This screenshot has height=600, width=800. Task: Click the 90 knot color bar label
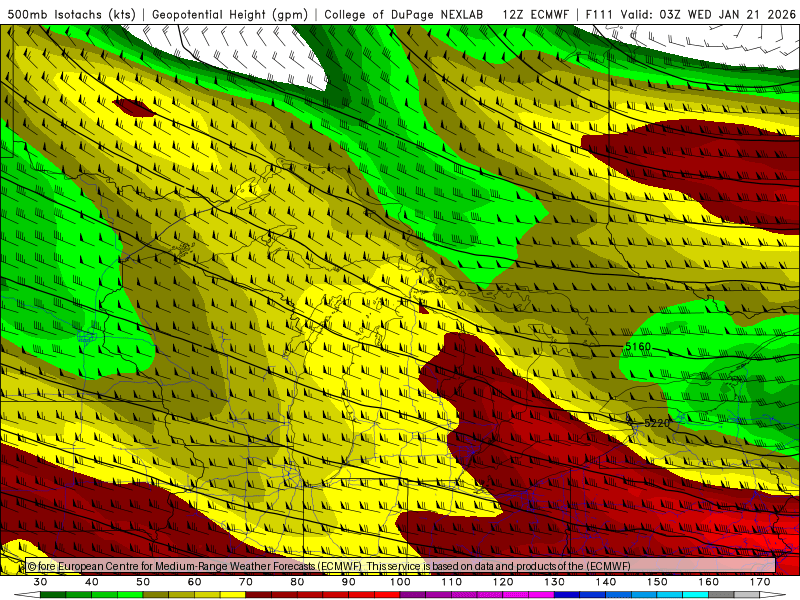pos(349,582)
